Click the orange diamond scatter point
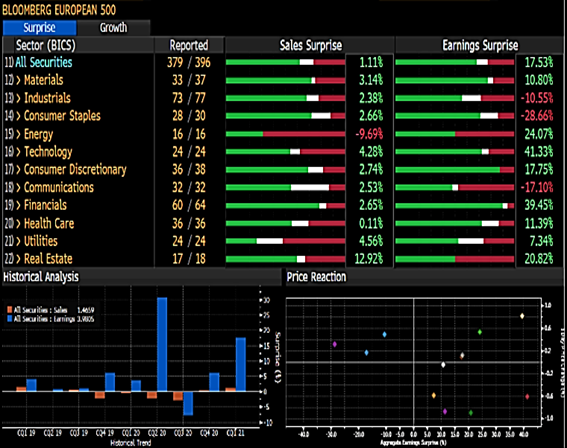Image resolution: width=567 pixels, height=448 pixels. 434,396
